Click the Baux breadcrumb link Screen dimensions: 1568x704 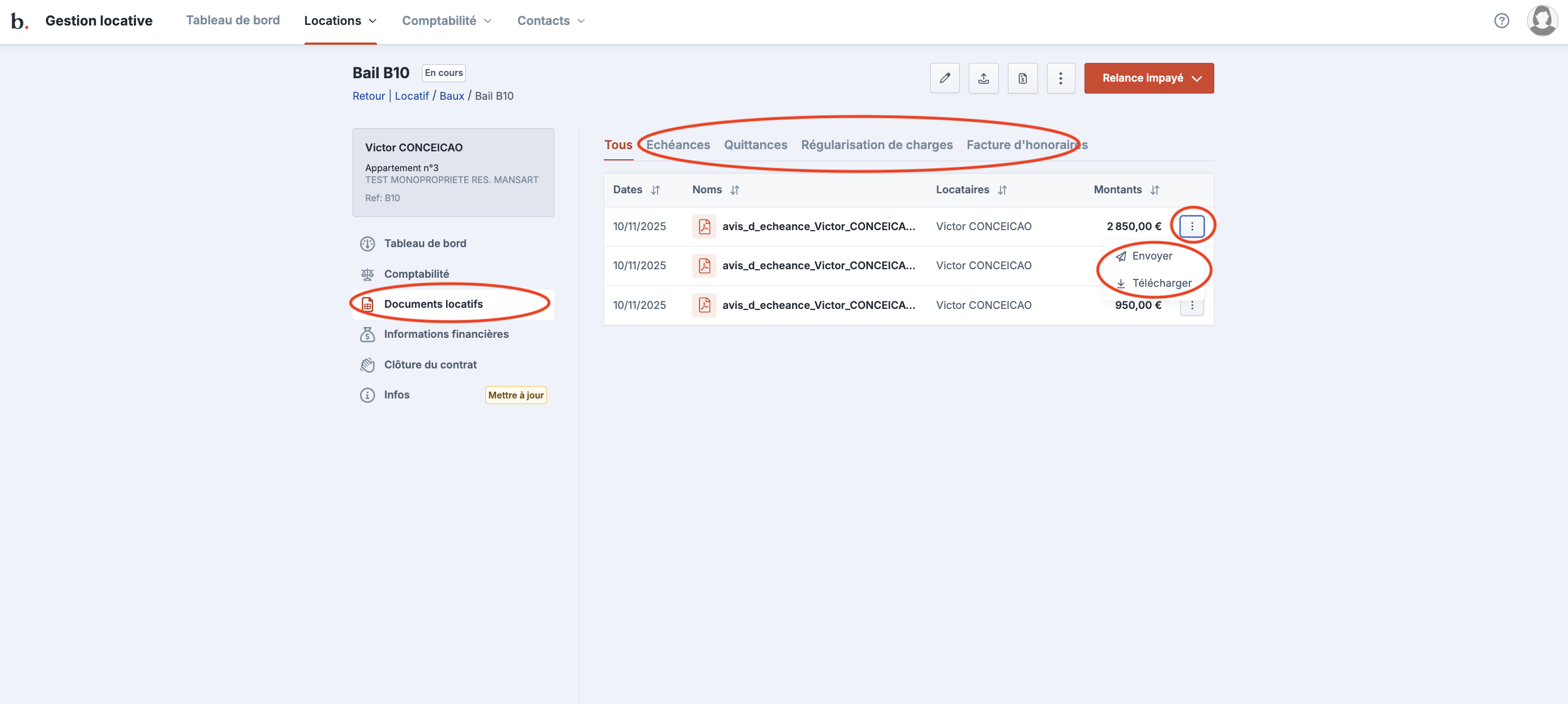[x=451, y=96]
